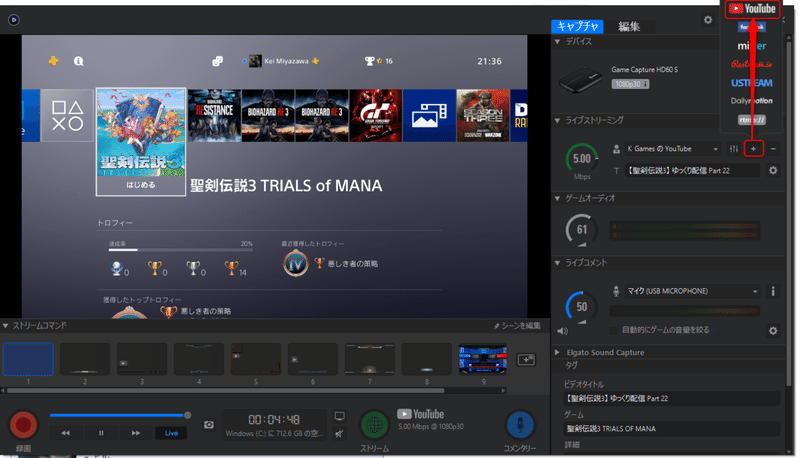The height and width of the screenshot is (458, 800).
Task: Collapse the ストリームコマンド panel
Action: (x=5, y=325)
